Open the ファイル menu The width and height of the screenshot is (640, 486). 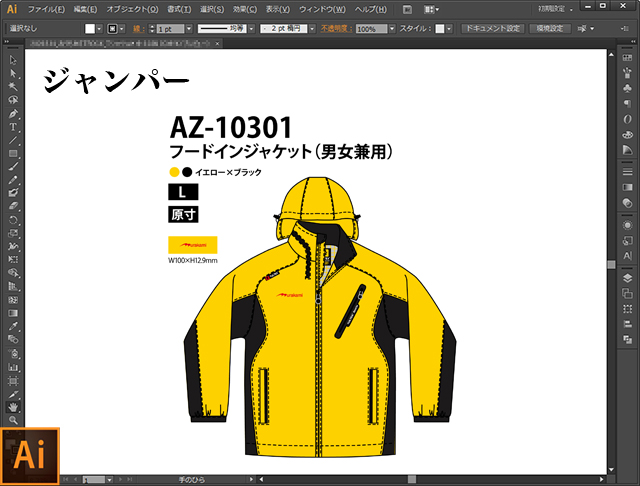pos(46,8)
